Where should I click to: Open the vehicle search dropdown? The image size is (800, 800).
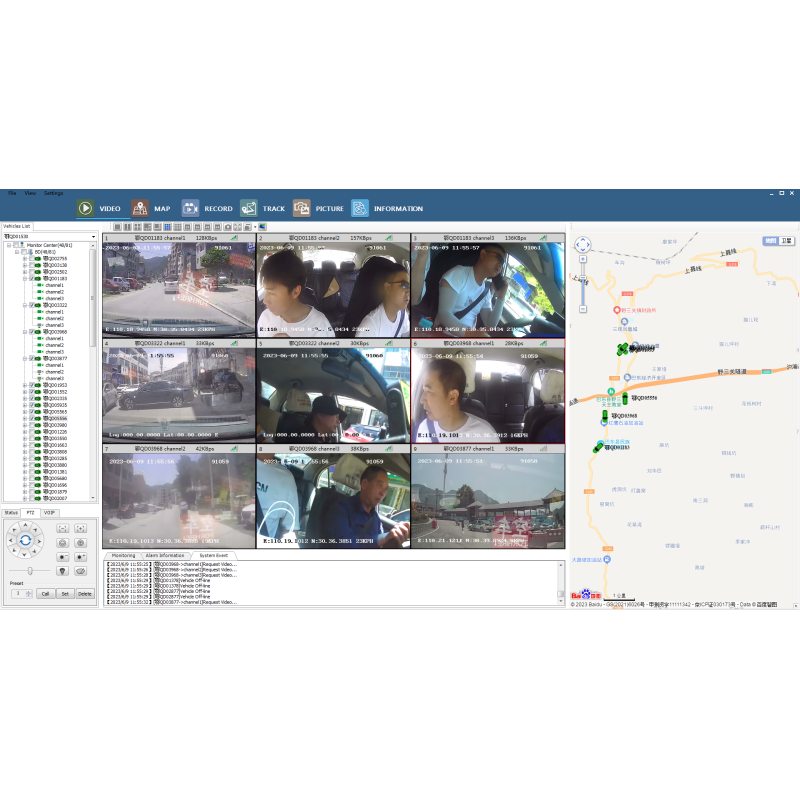tap(93, 237)
